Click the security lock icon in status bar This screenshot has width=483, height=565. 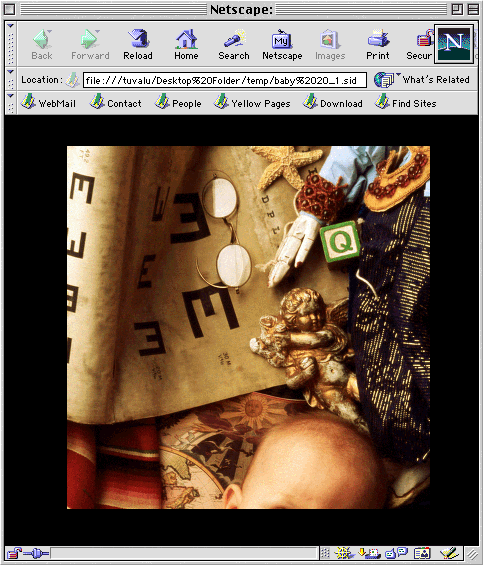point(14,553)
